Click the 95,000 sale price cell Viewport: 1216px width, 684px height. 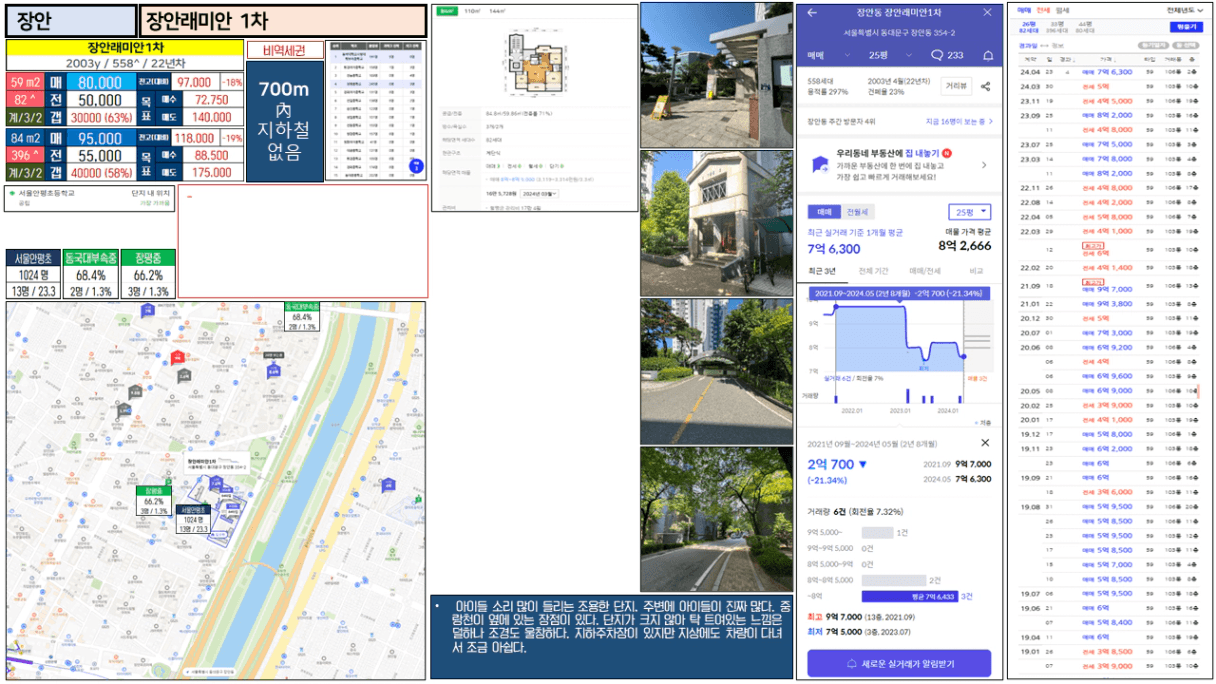click(x=100, y=138)
